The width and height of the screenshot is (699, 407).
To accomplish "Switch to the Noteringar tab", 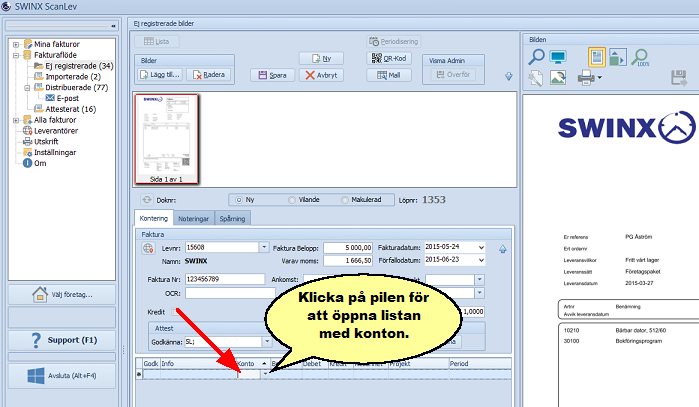I will point(193,219).
